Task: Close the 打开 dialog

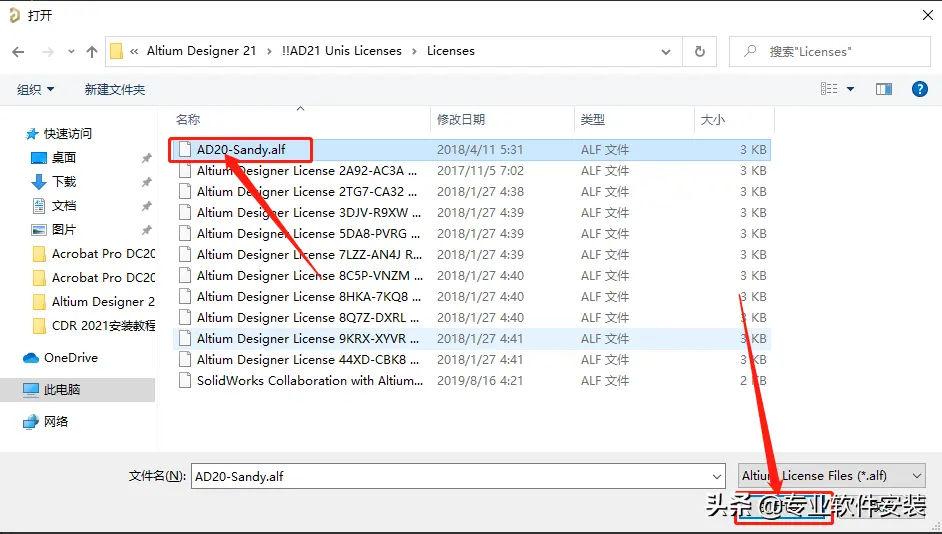Action: tap(928, 15)
